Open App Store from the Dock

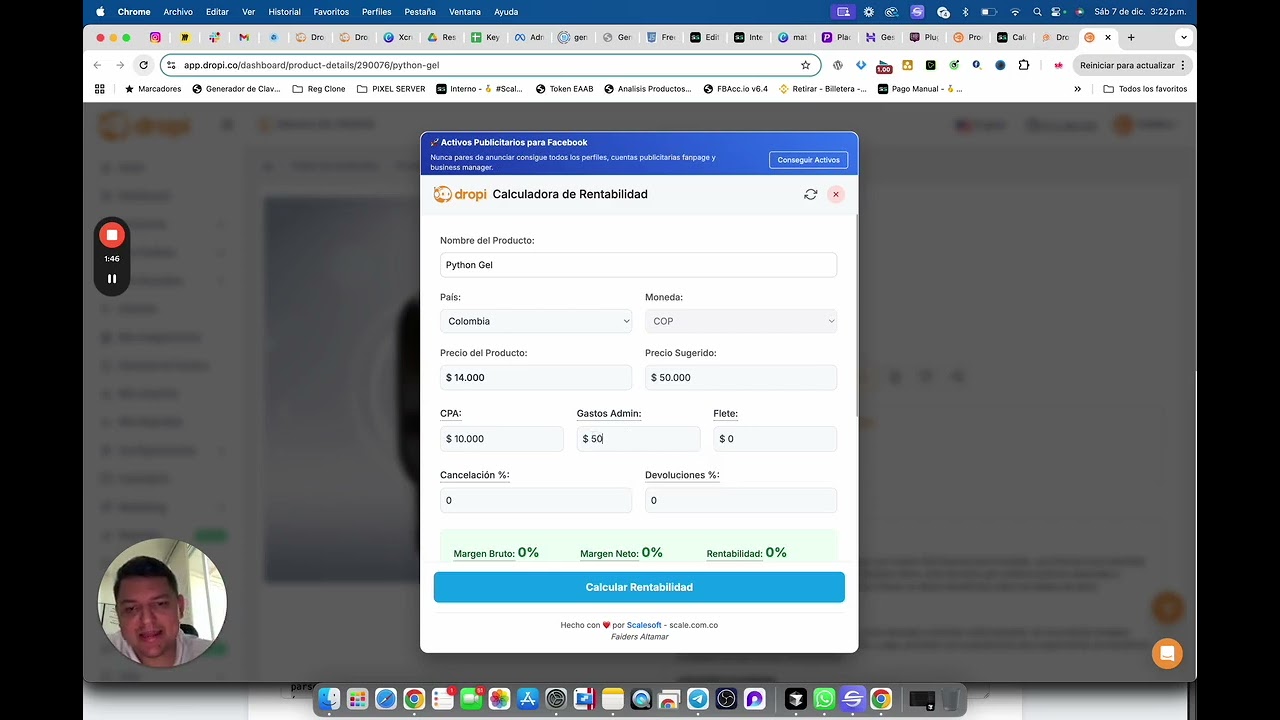click(527, 699)
